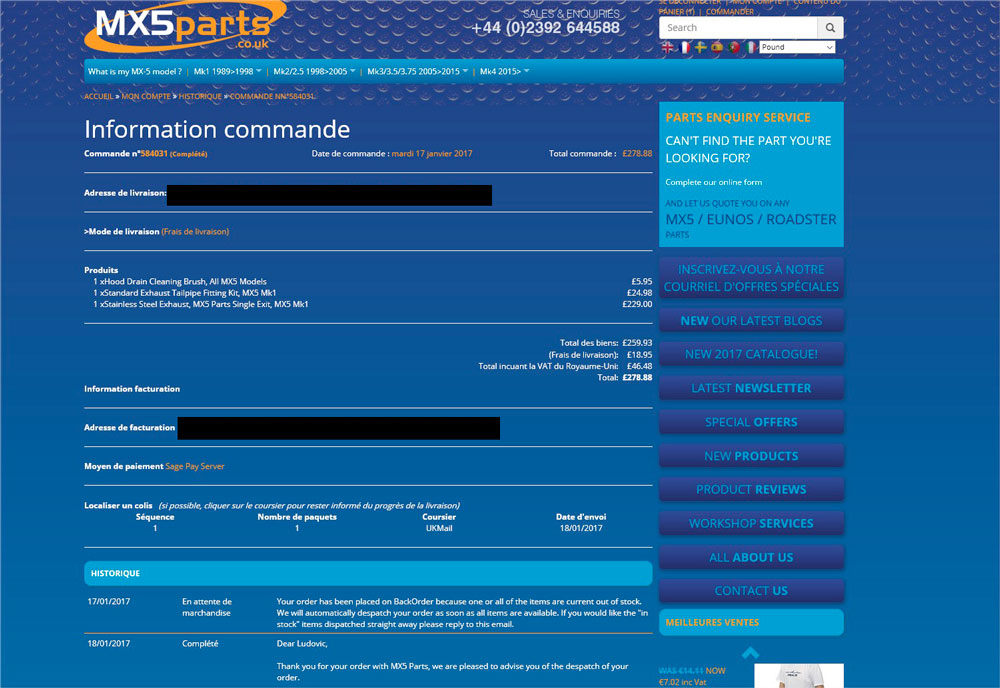The height and width of the screenshot is (688, 1000).
Task: Open 'Complete our online form' link
Action: click(714, 182)
